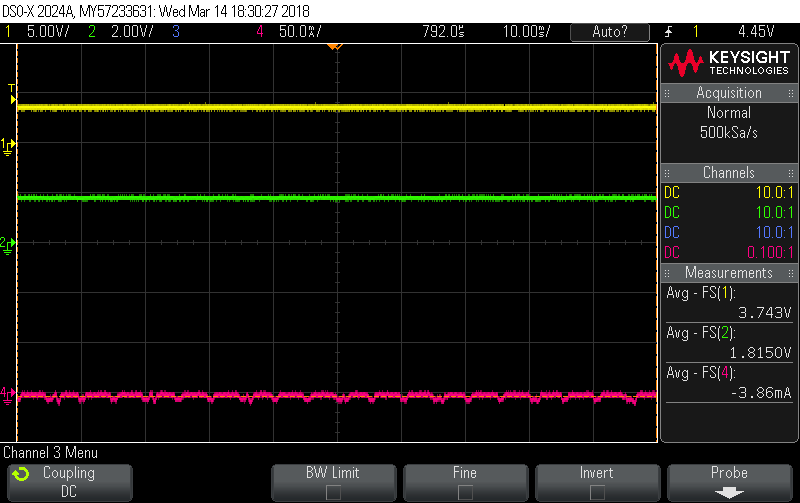Screen dimensions: 800x503
Task: Select channel 2 scale 2.00V/
Action: coord(132,32)
